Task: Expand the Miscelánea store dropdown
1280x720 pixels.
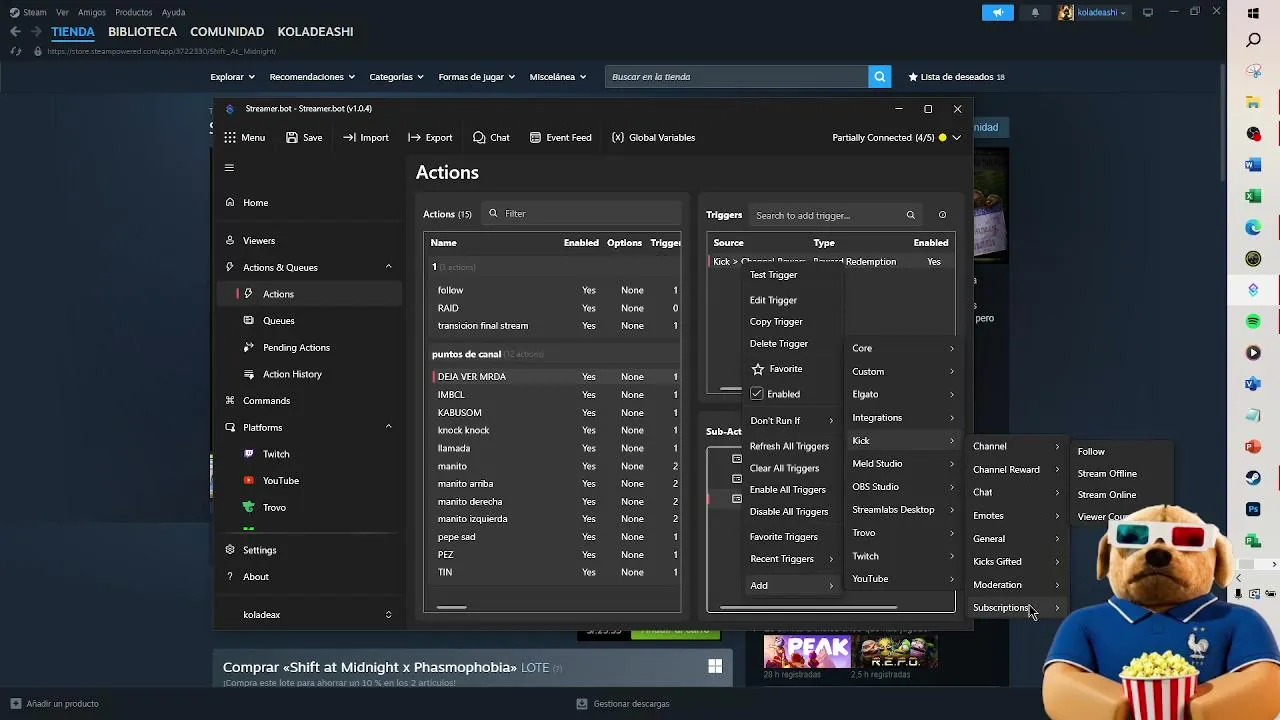Action: (559, 77)
